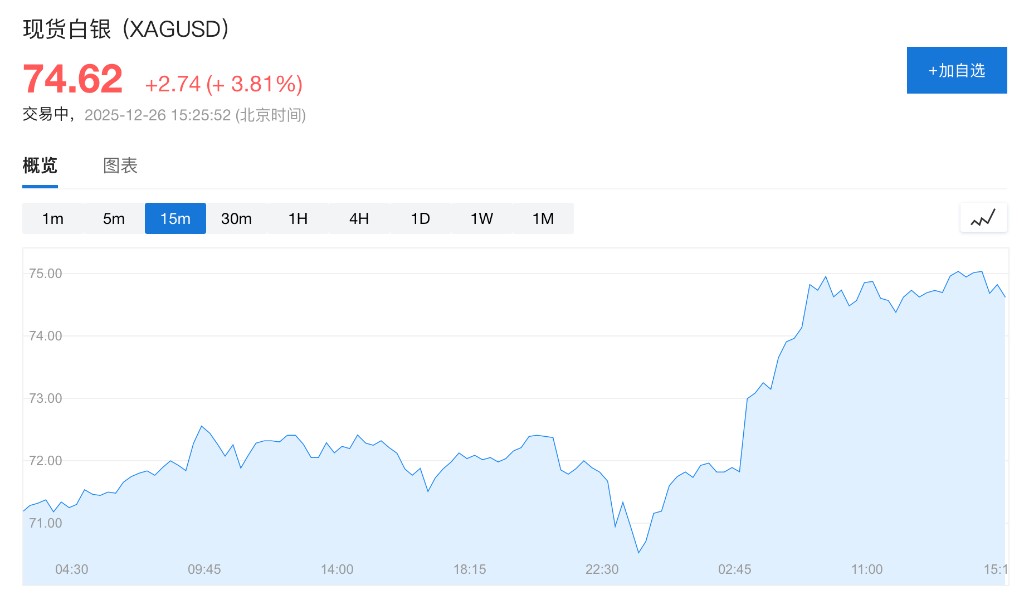Viewport: 1024px width, 593px height.
Task: Click the chart's lowest dip point
Action: click(638, 552)
